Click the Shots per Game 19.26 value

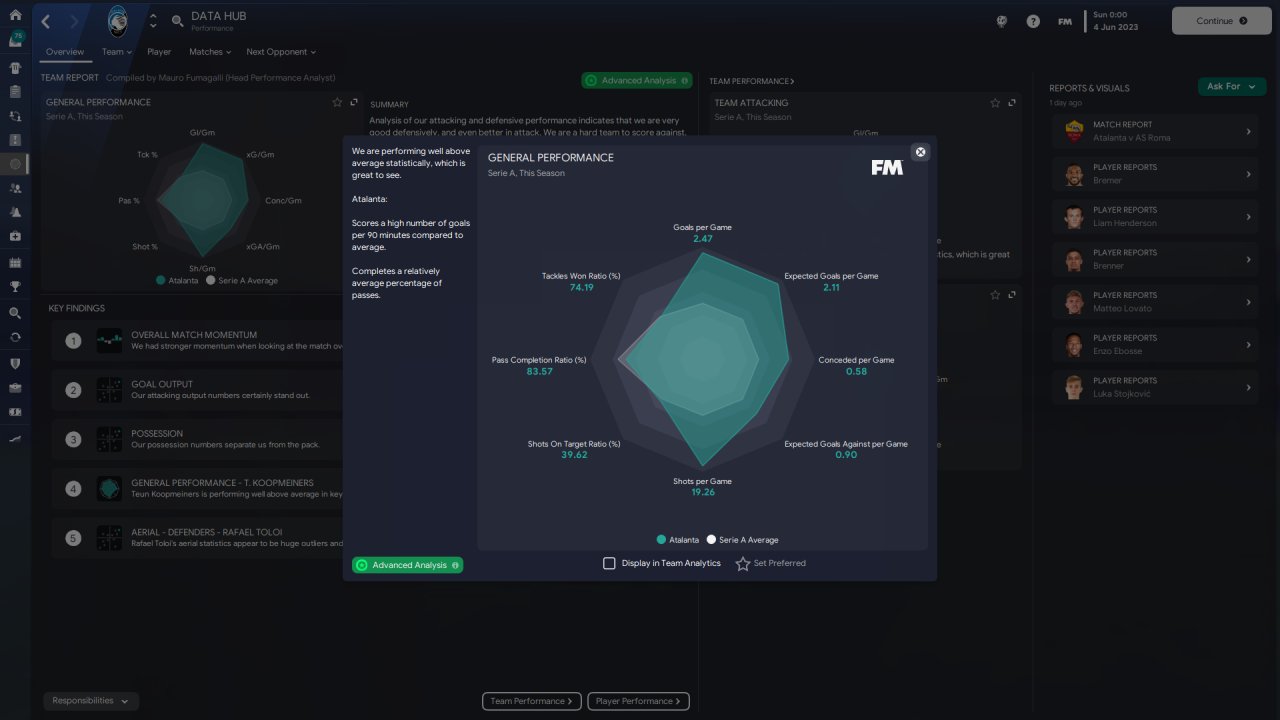click(702, 493)
